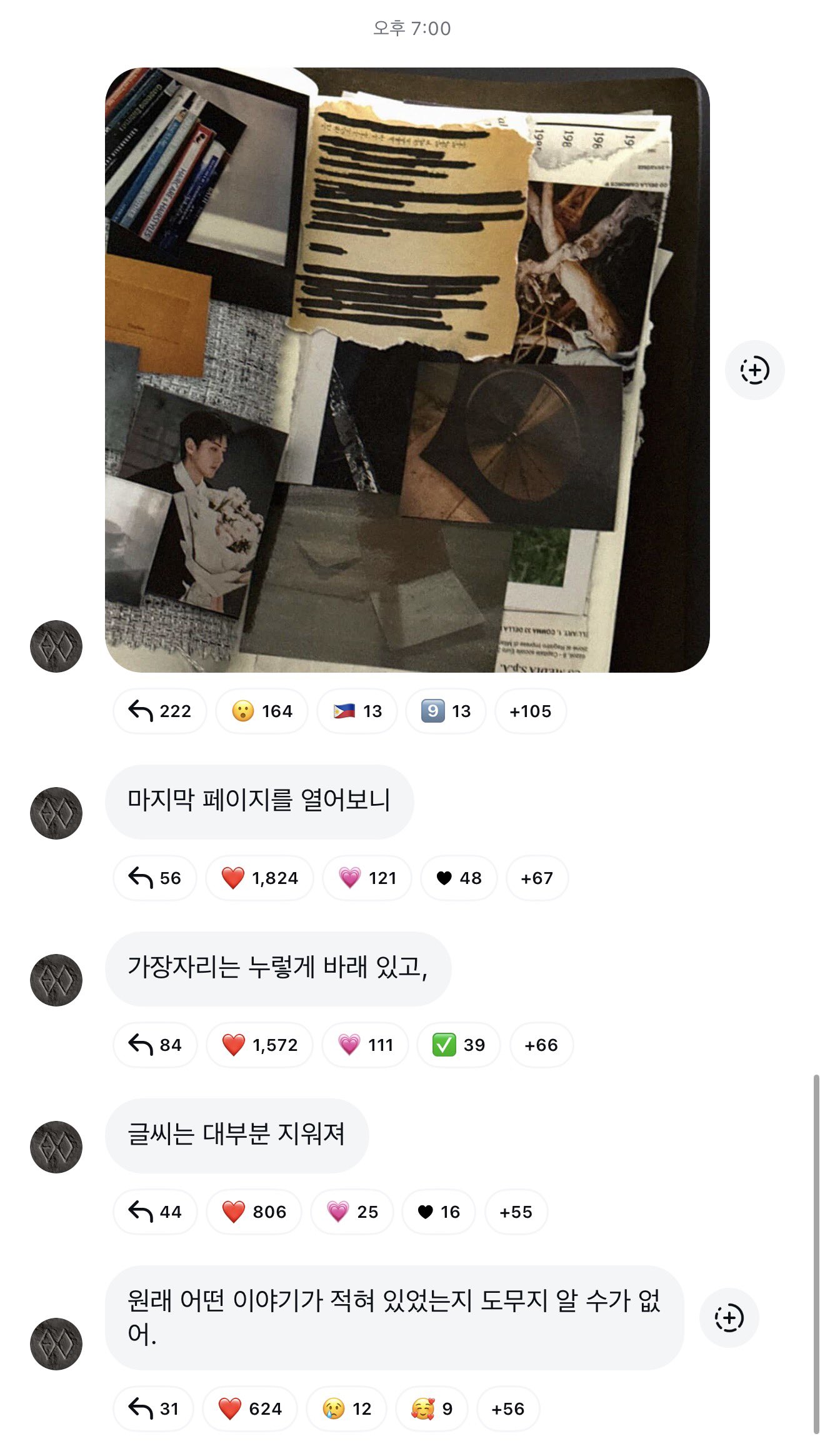Image resolution: width=825 pixels, height=1456 pixels.
Task: Open the 84 replies thread
Action: coord(155,1045)
